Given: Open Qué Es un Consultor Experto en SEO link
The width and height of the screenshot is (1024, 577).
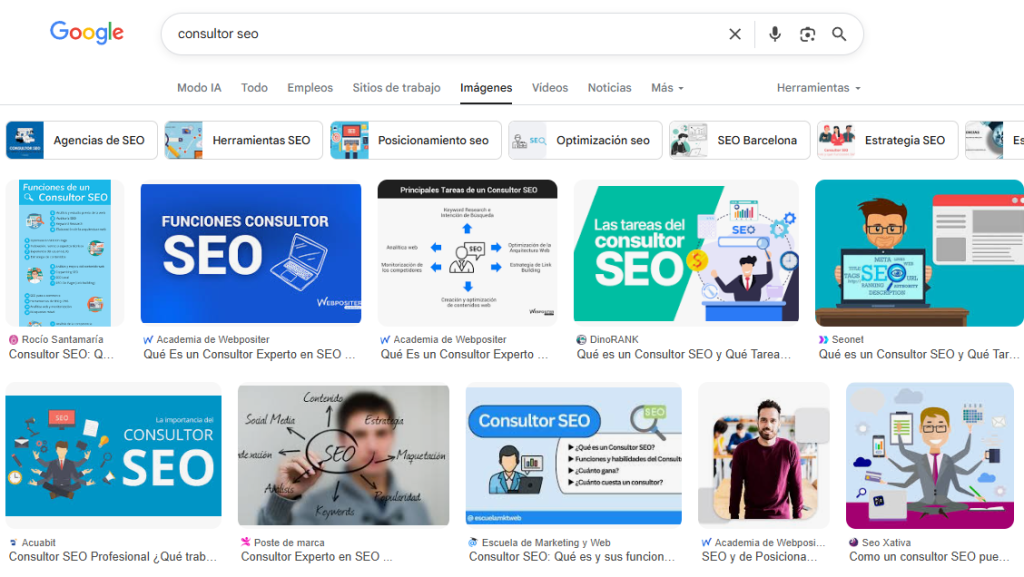Looking at the screenshot, I should pos(249,354).
